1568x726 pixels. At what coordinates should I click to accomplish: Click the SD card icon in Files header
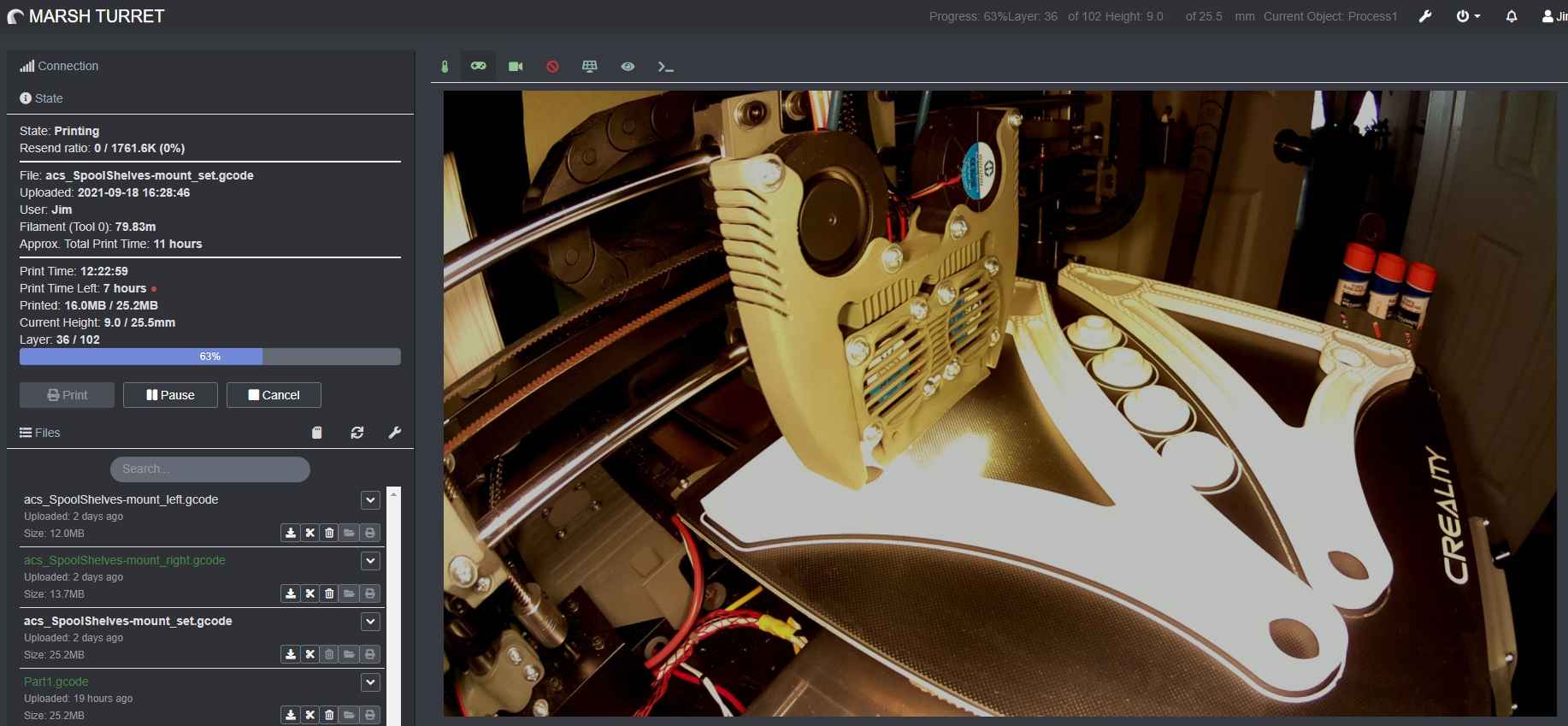pos(317,433)
